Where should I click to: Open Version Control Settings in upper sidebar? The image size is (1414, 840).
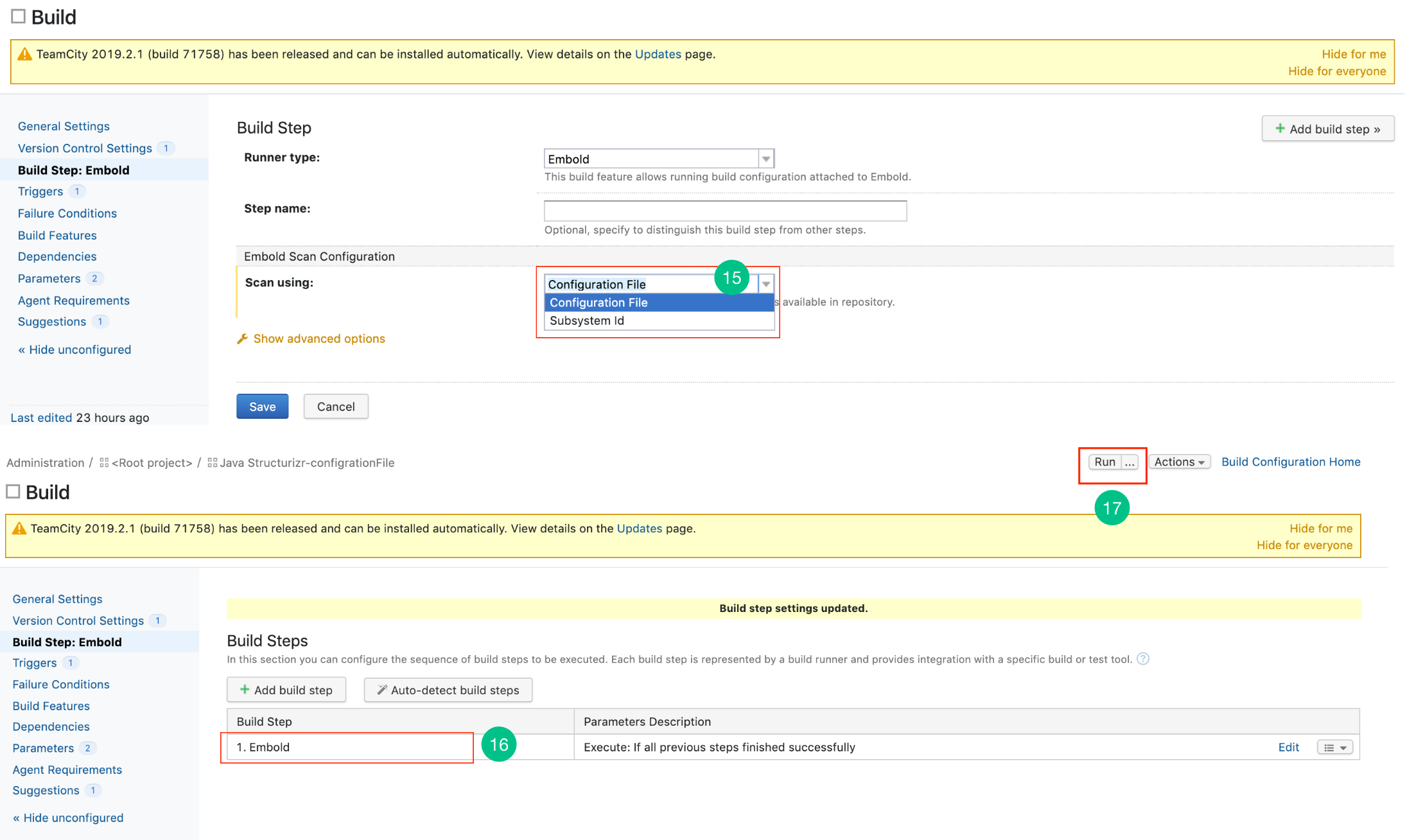85,148
